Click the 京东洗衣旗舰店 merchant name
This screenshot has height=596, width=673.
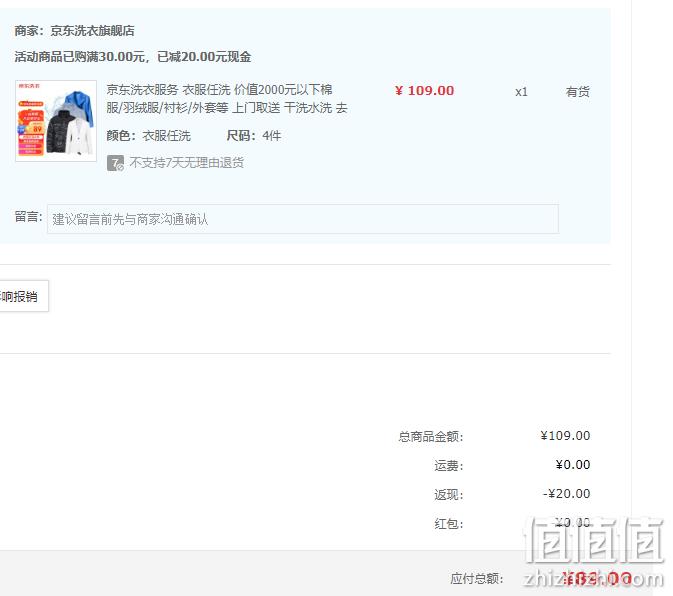[x=92, y=31]
